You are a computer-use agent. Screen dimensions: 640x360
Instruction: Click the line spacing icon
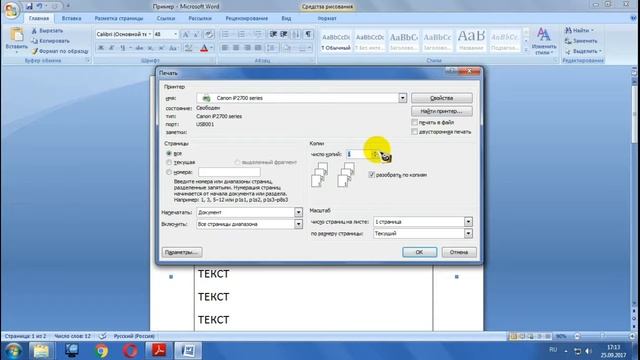271,48
